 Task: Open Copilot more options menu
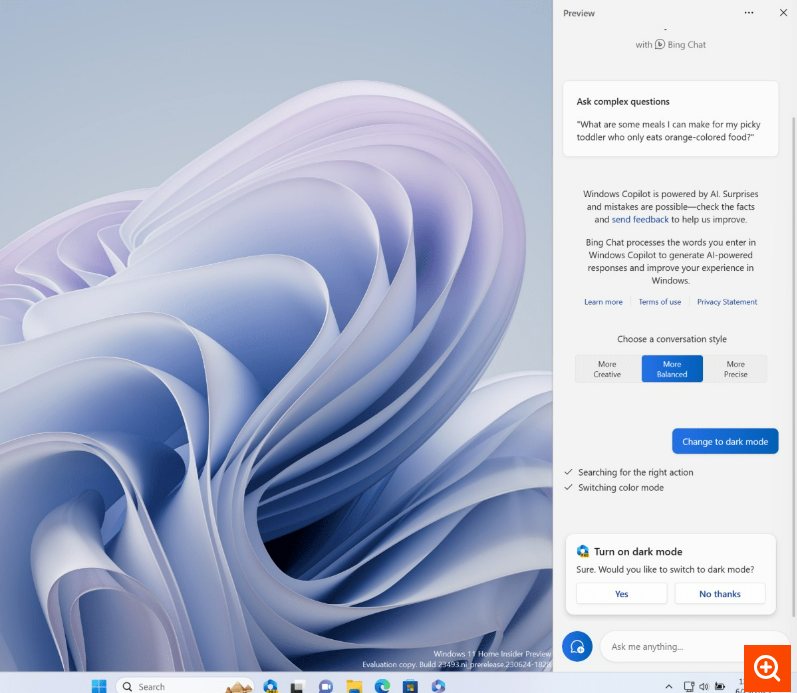749,13
